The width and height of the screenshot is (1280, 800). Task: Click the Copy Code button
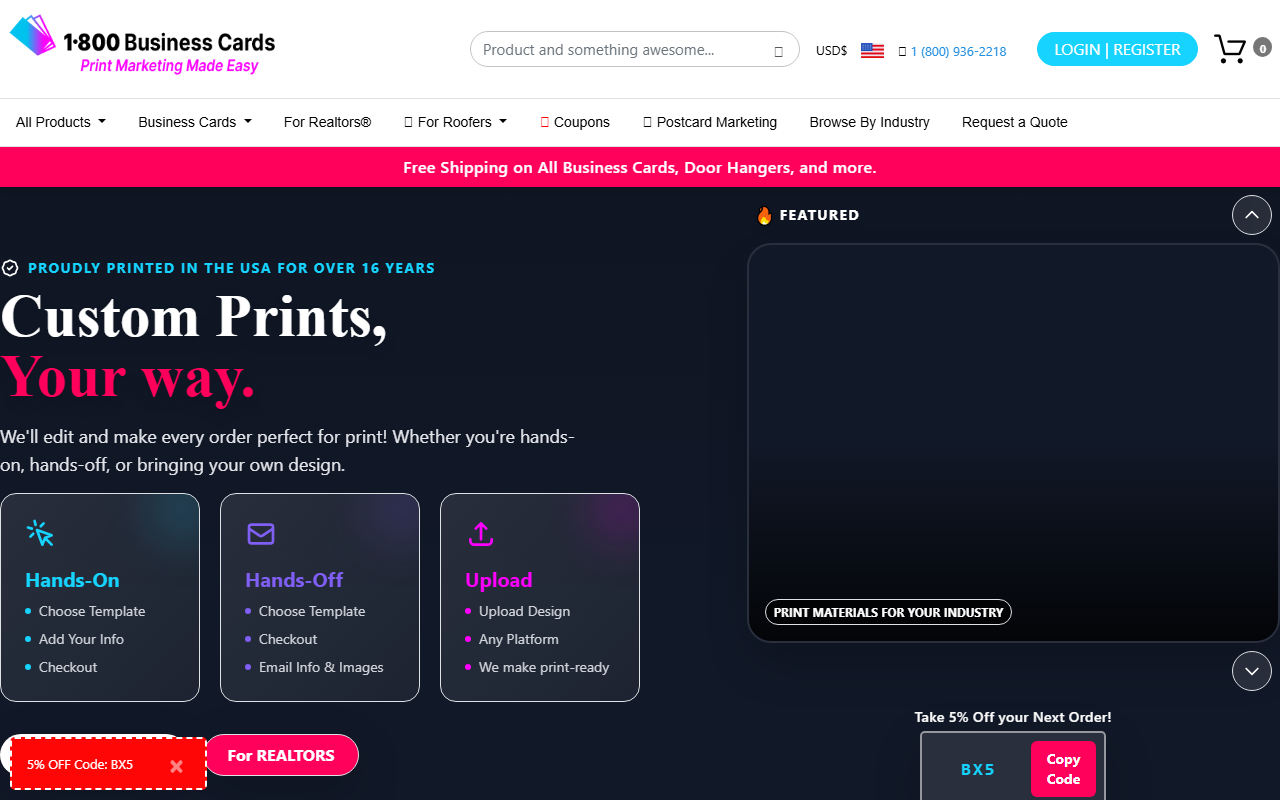pos(1063,769)
